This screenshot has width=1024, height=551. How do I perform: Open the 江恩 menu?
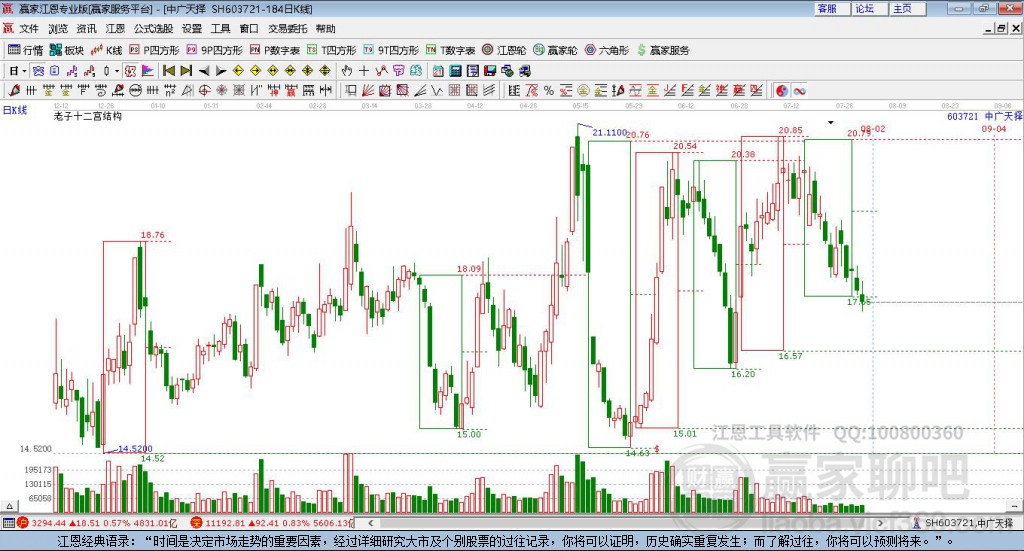coord(115,29)
